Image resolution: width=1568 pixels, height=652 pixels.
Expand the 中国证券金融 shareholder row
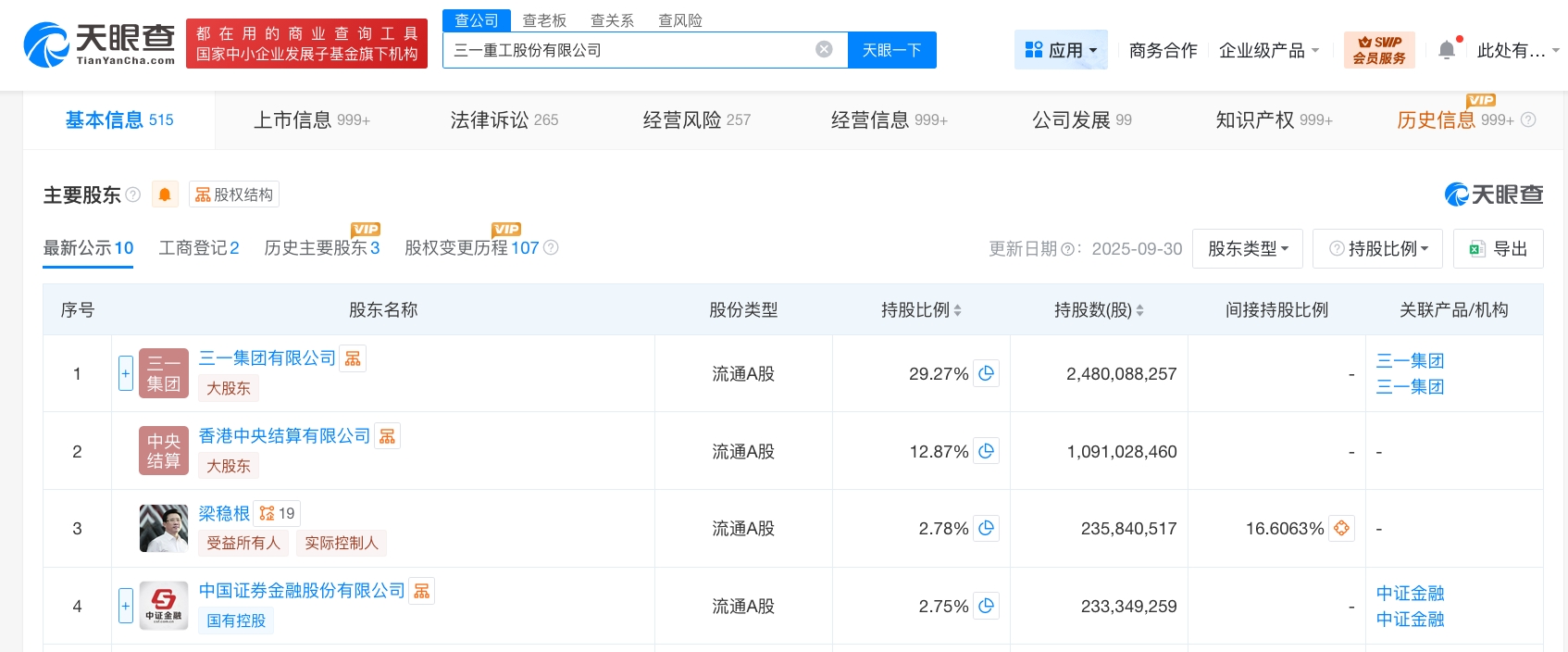[x=126, y=607]
